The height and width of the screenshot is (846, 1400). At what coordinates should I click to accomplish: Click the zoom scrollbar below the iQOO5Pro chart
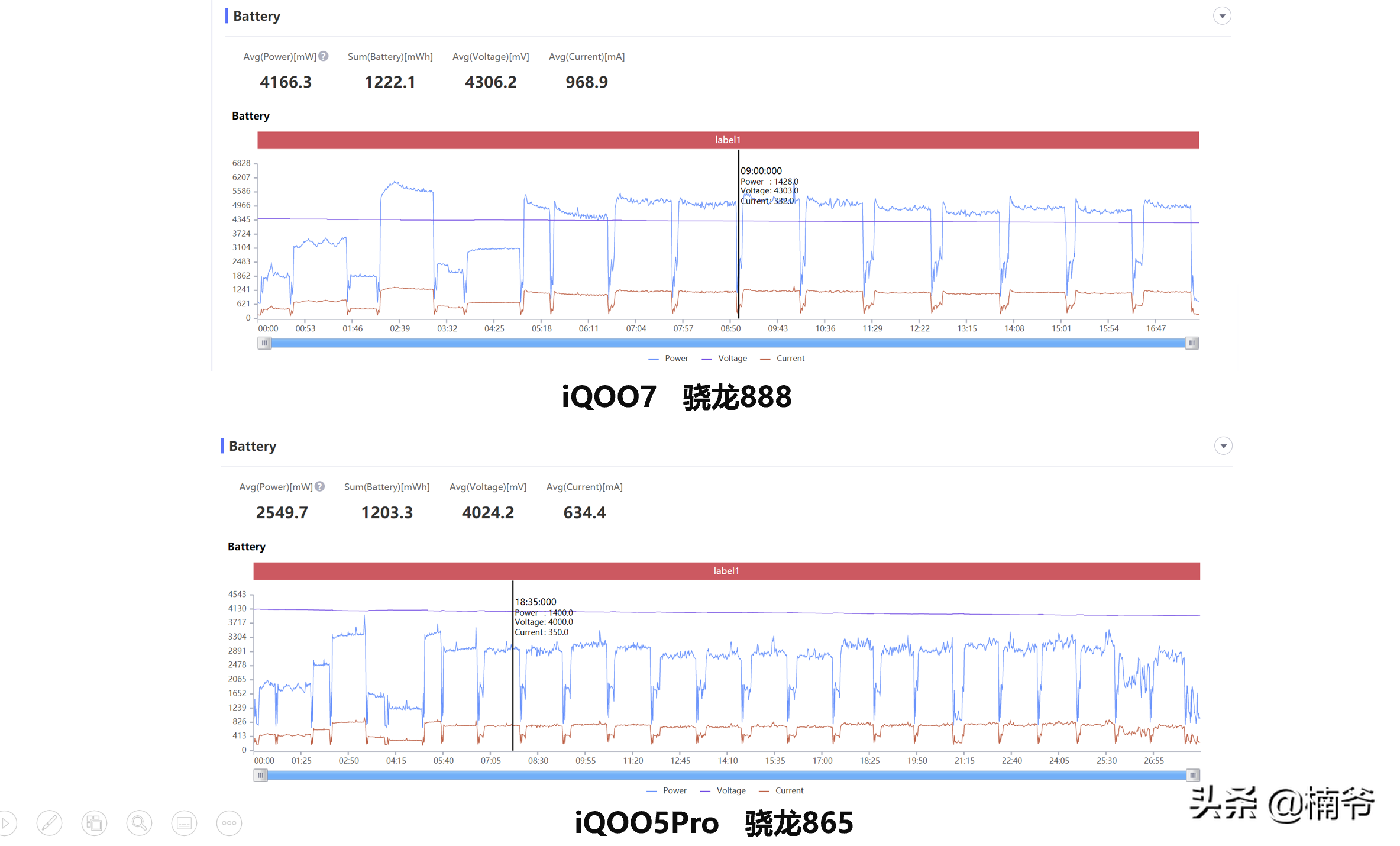coord(726,774)
